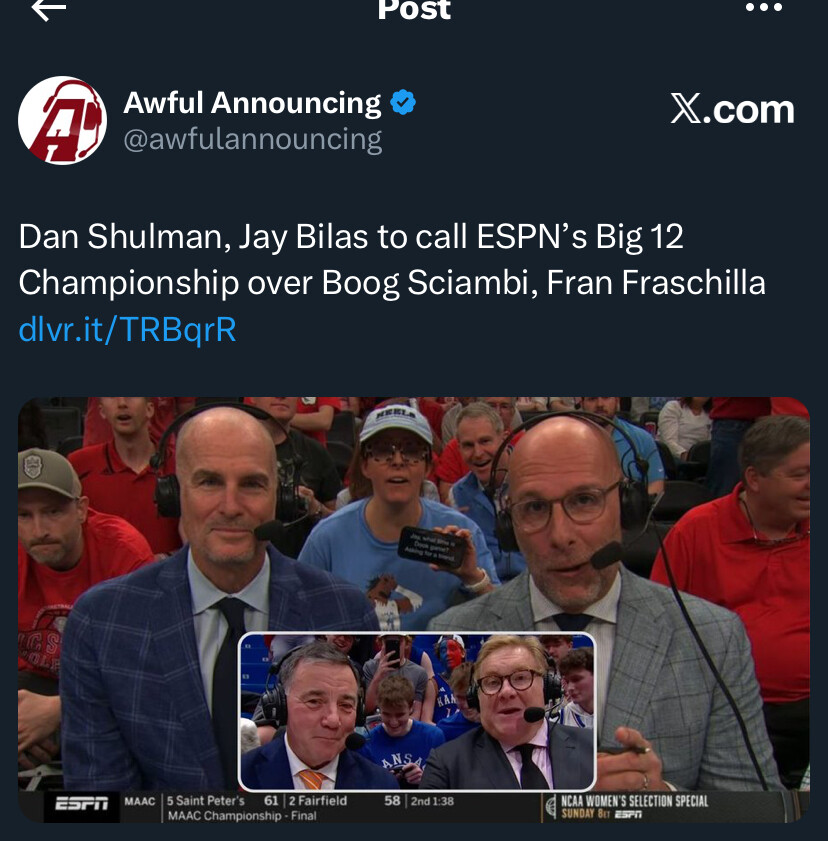
Task: Click the blue verified badge
Action: point(403,102)
